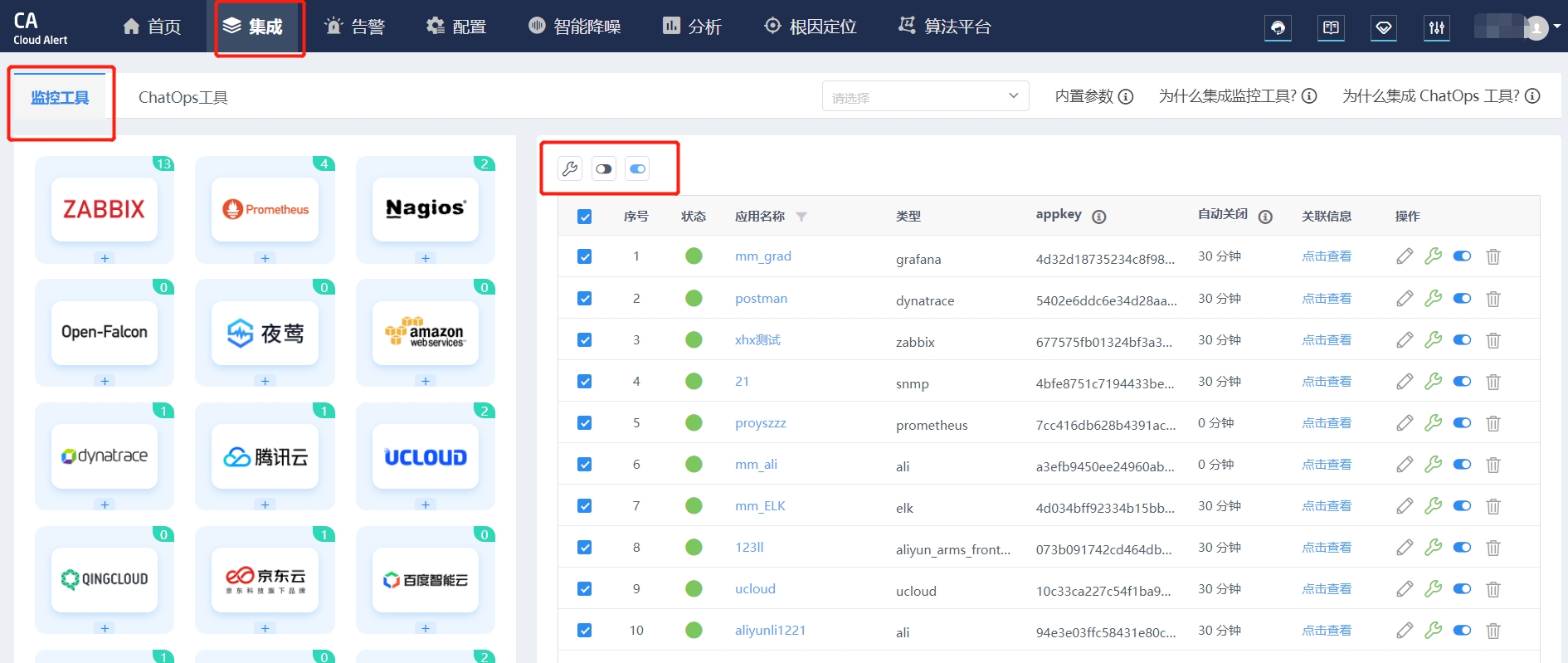
Task: Open the 分析 navigation menu
Action: coord(692,27)
